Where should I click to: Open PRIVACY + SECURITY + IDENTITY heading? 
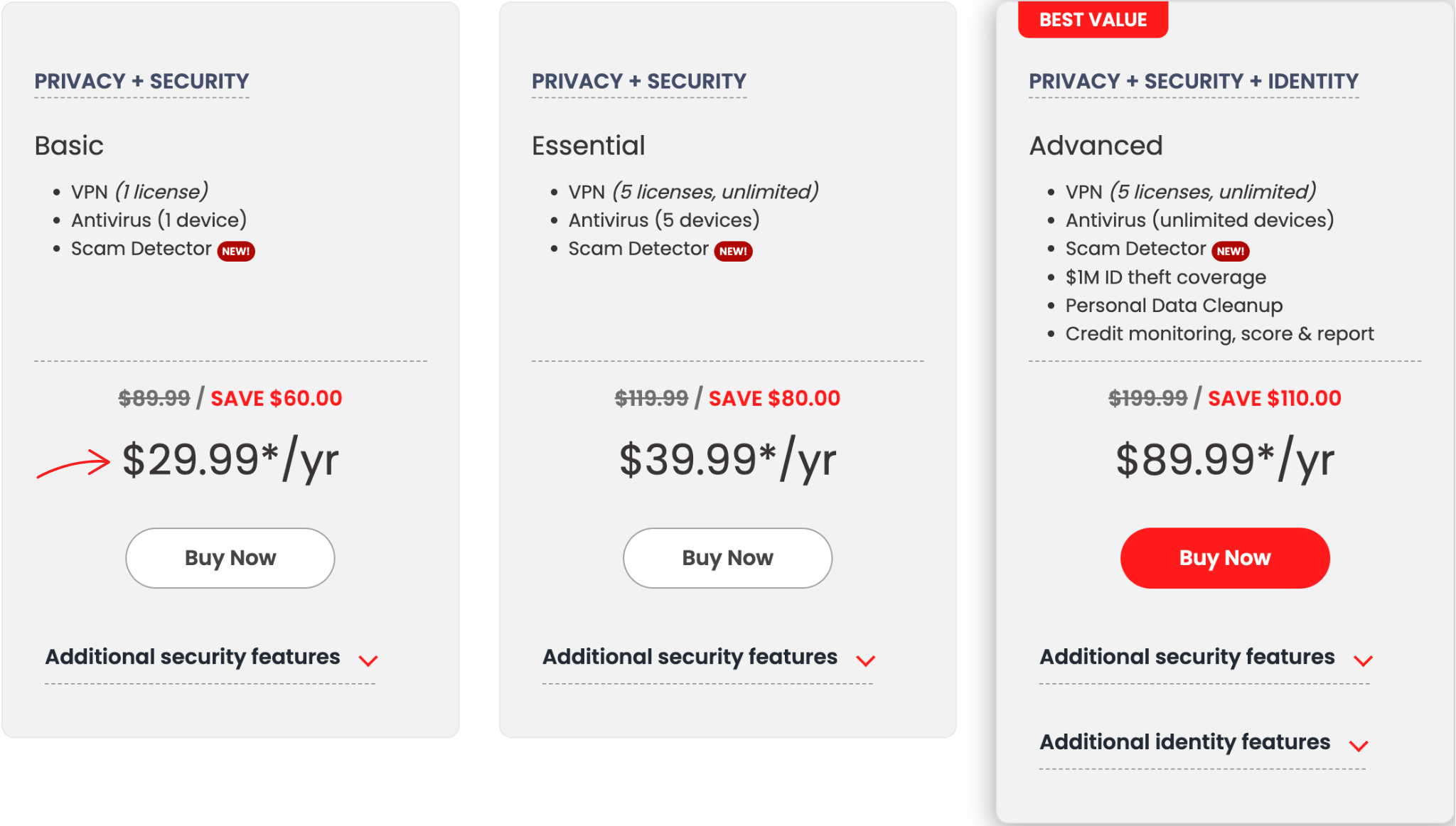coord(1193,81)
